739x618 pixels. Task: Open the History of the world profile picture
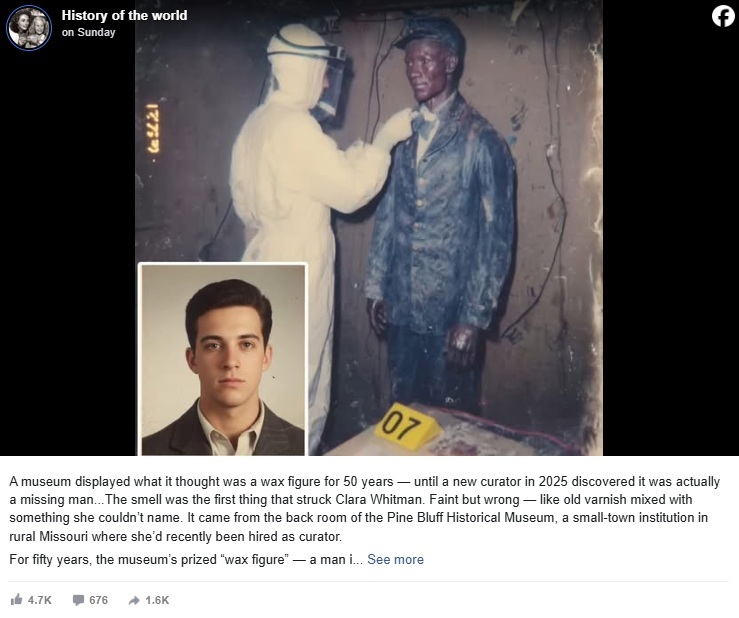(x=29, y=28)
